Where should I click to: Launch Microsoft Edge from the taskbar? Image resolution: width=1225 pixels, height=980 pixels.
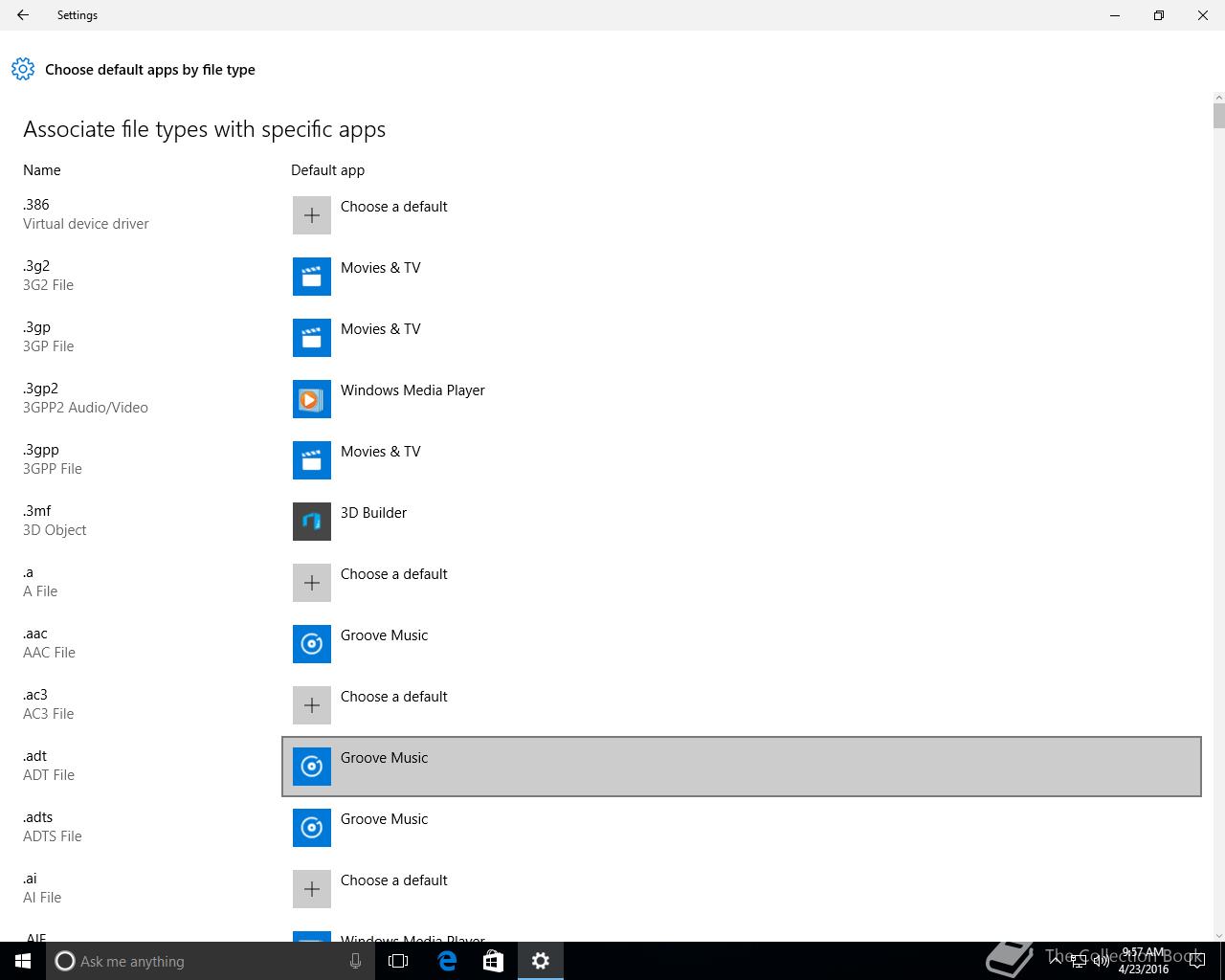(447, 961)
